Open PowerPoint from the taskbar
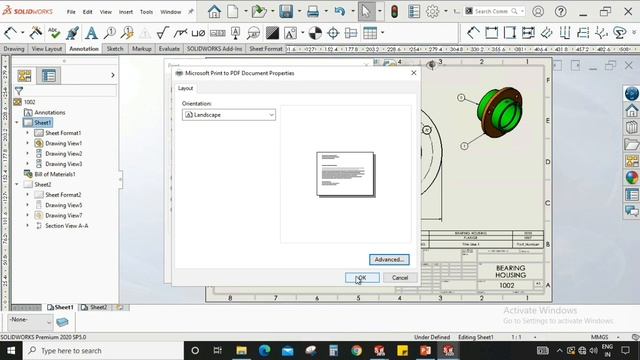Screen dimensions: 640x360 pyautogui.click(x=425, y=351)
